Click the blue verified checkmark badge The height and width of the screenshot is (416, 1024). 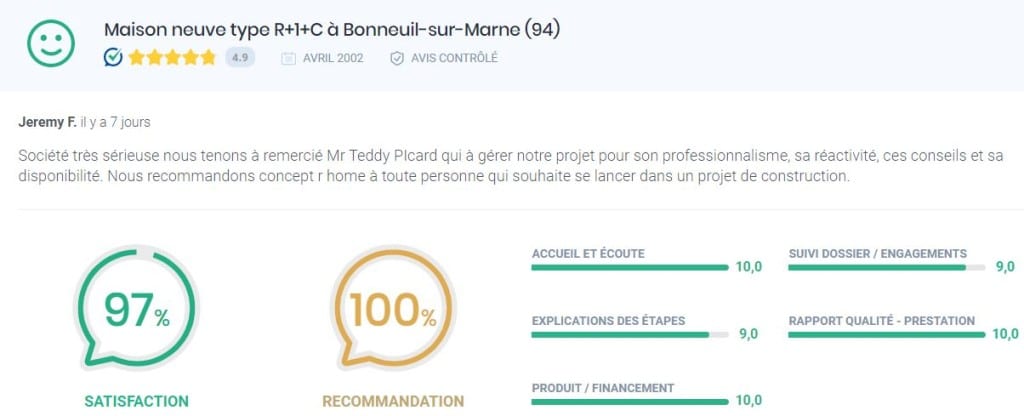113,57
